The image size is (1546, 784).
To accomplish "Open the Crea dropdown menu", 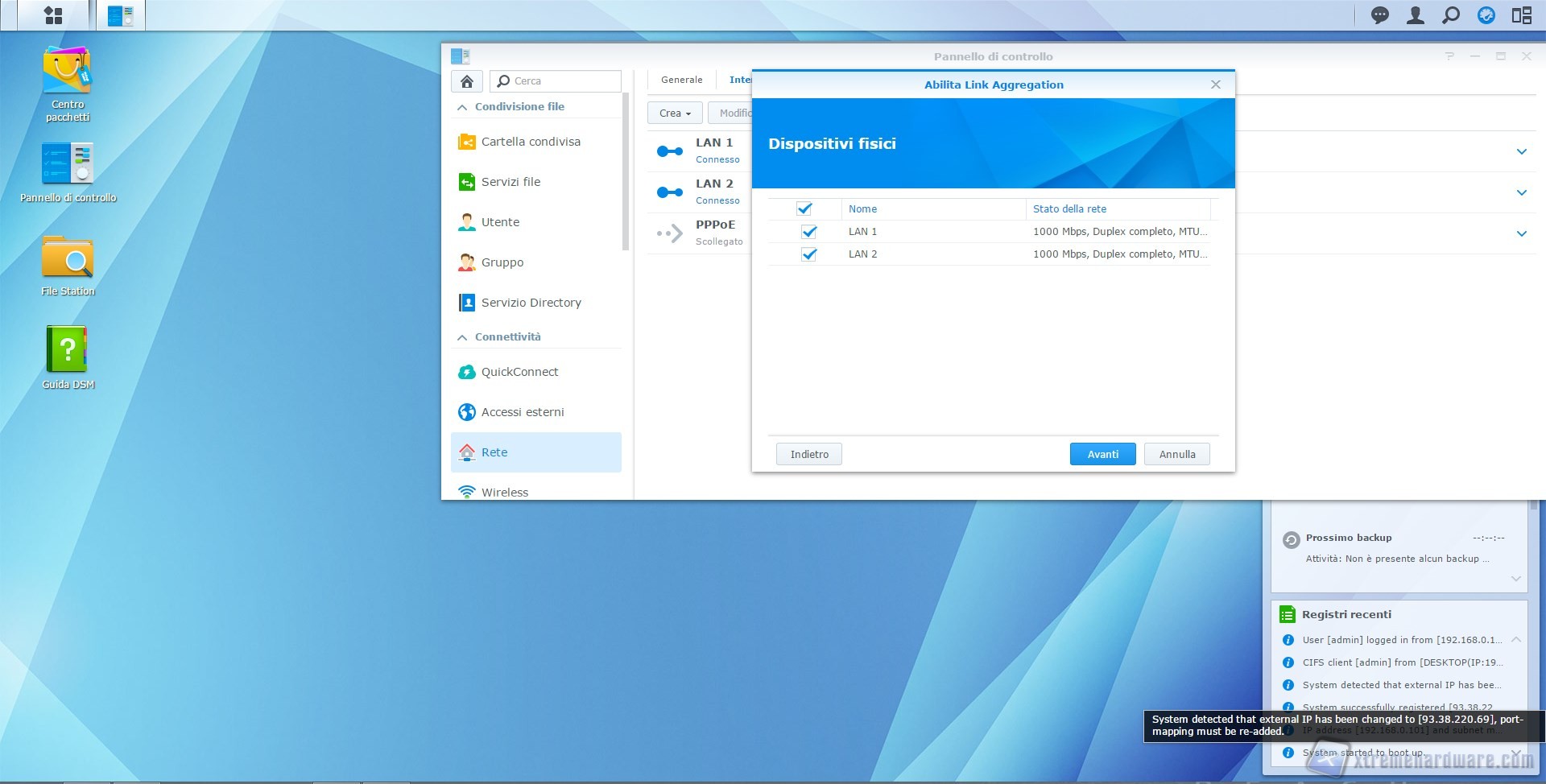I will [x=675, y=113].
